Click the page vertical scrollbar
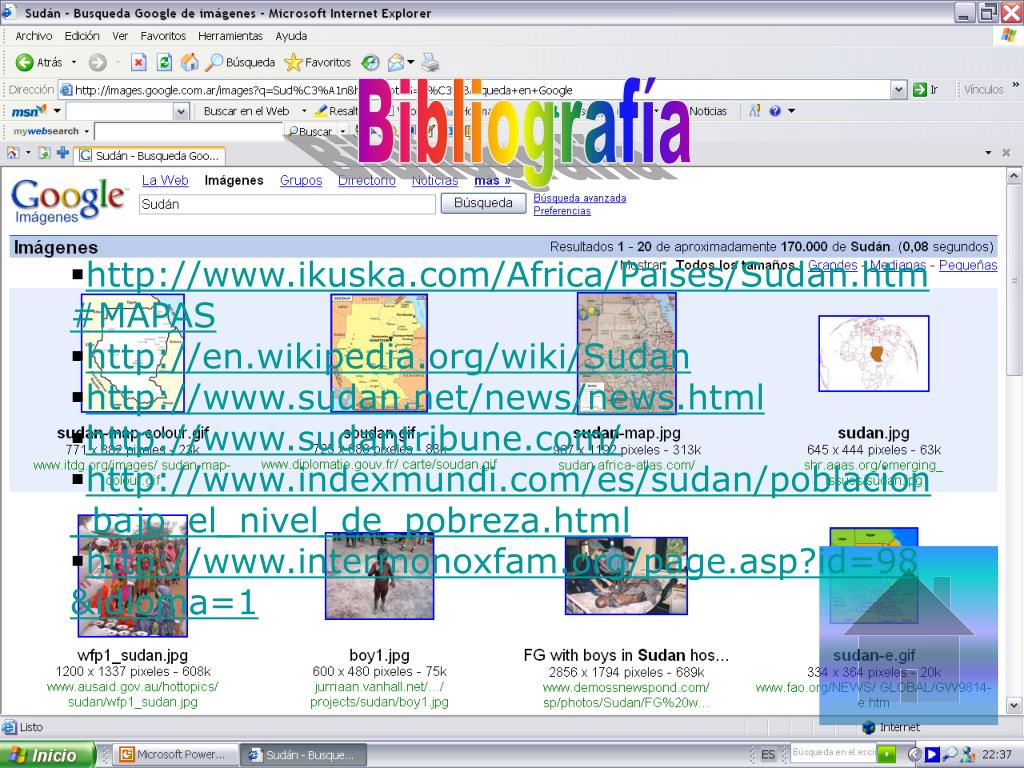 click(x=1014, y=441)
